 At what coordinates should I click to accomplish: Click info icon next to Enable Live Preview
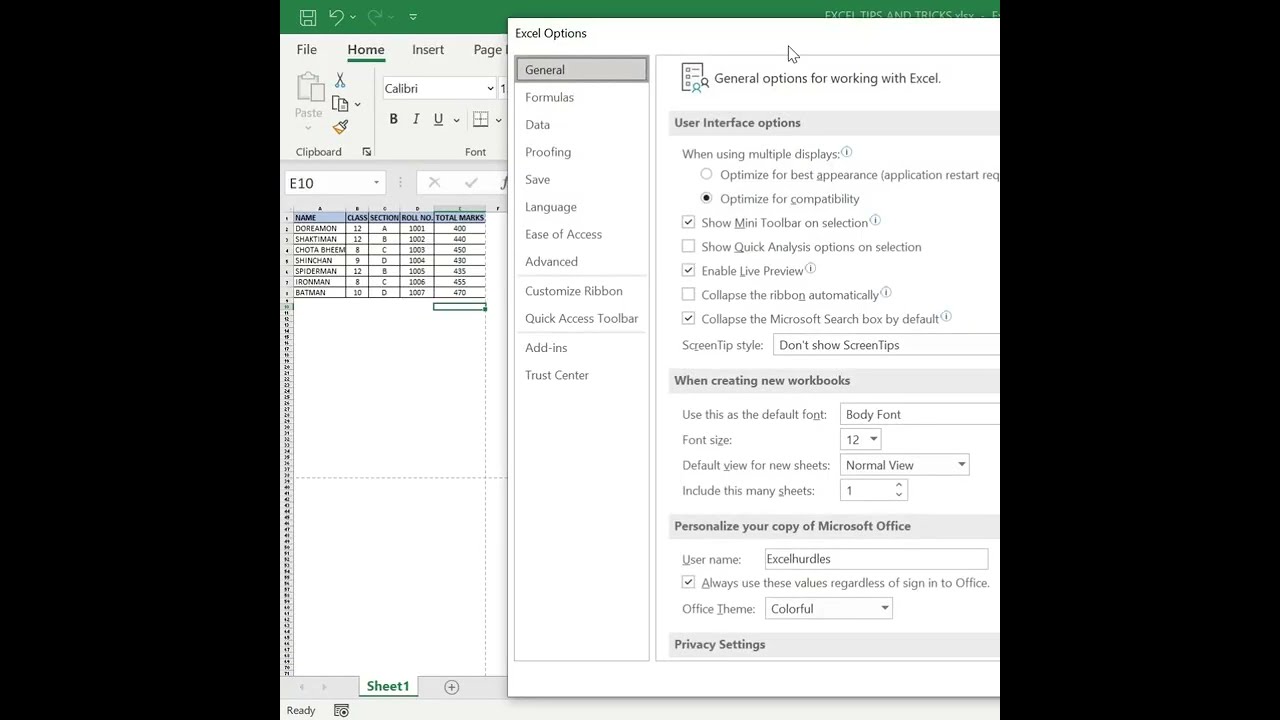[810, 268]
